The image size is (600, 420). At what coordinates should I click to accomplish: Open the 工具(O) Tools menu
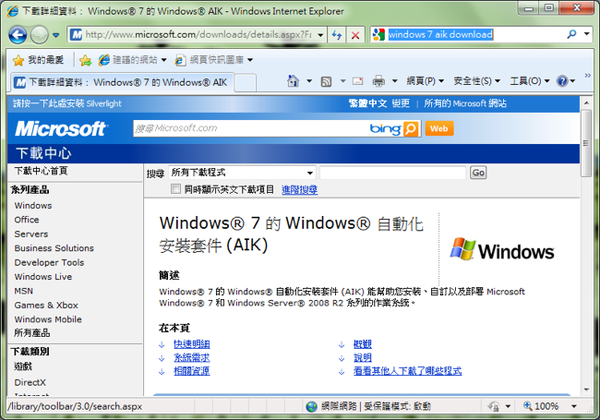530,81
